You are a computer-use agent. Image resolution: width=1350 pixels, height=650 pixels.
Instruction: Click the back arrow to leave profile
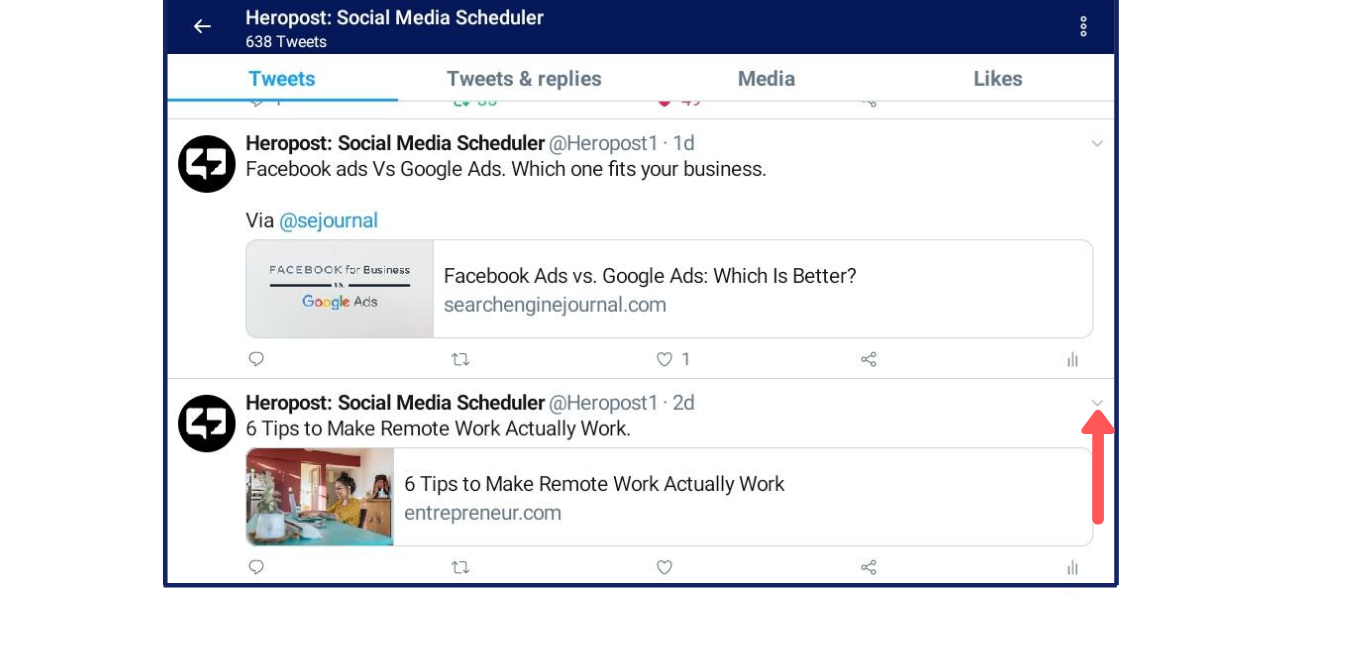[x=203, y=26]
